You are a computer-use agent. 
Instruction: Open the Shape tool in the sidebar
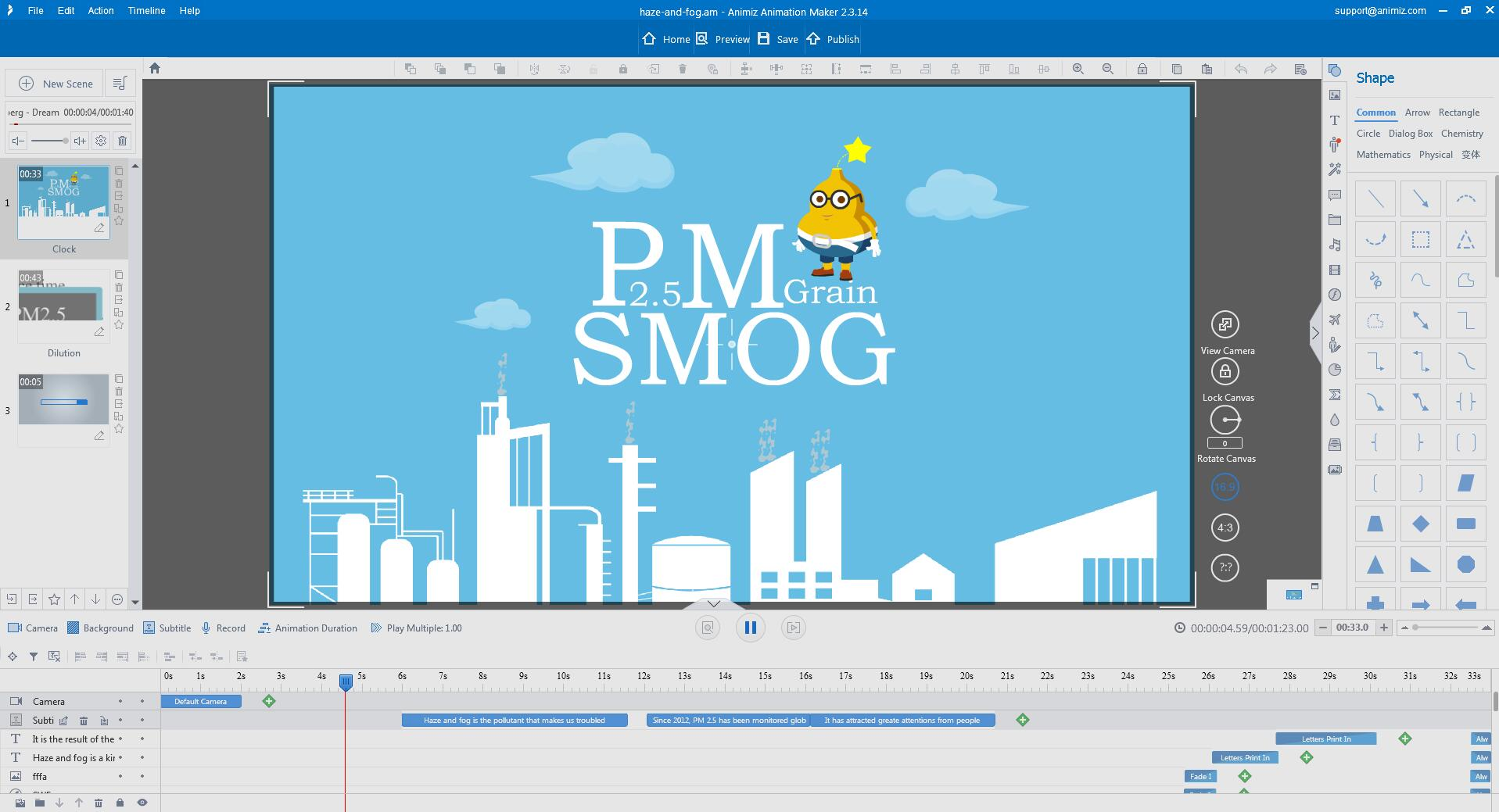pyautogui.click(x=1335, y=70)
